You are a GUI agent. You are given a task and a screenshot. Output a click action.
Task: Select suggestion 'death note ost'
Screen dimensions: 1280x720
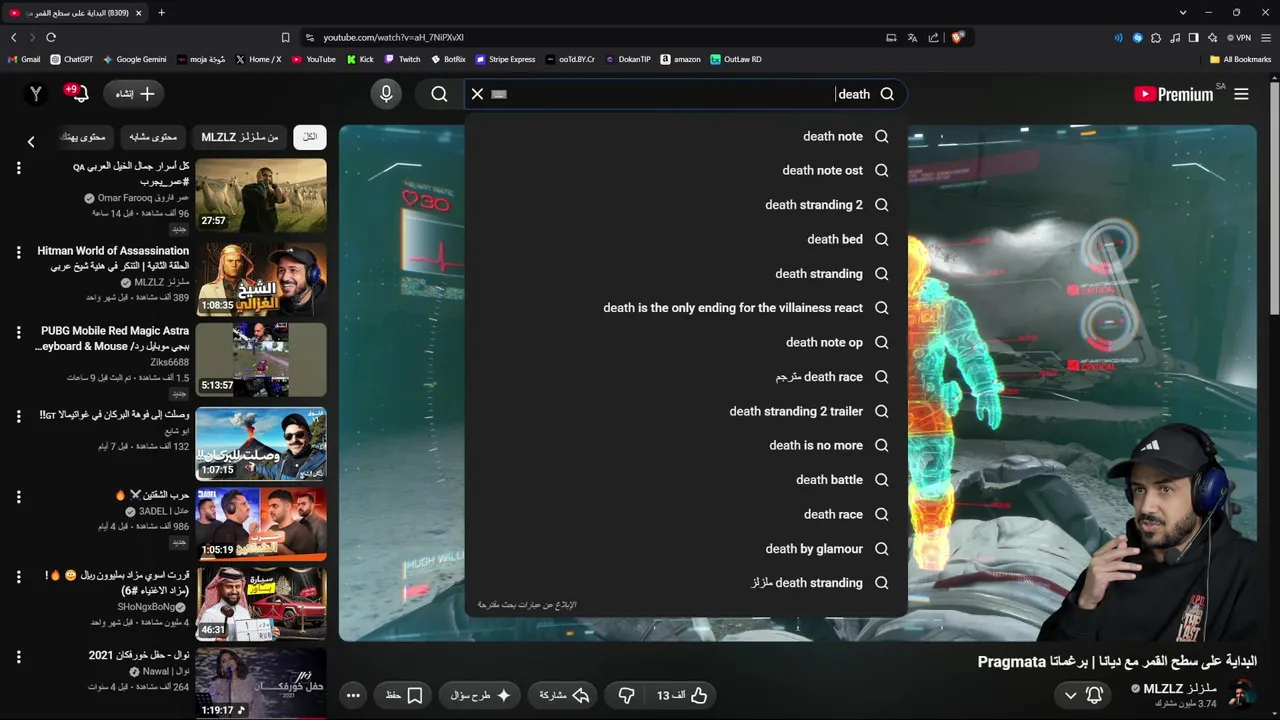[686, 170]
